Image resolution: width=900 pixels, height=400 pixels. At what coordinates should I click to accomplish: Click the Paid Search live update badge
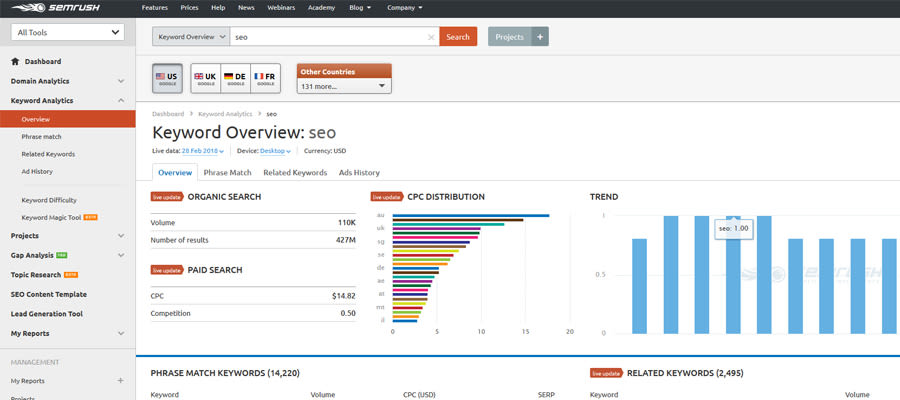click(167, 270)
